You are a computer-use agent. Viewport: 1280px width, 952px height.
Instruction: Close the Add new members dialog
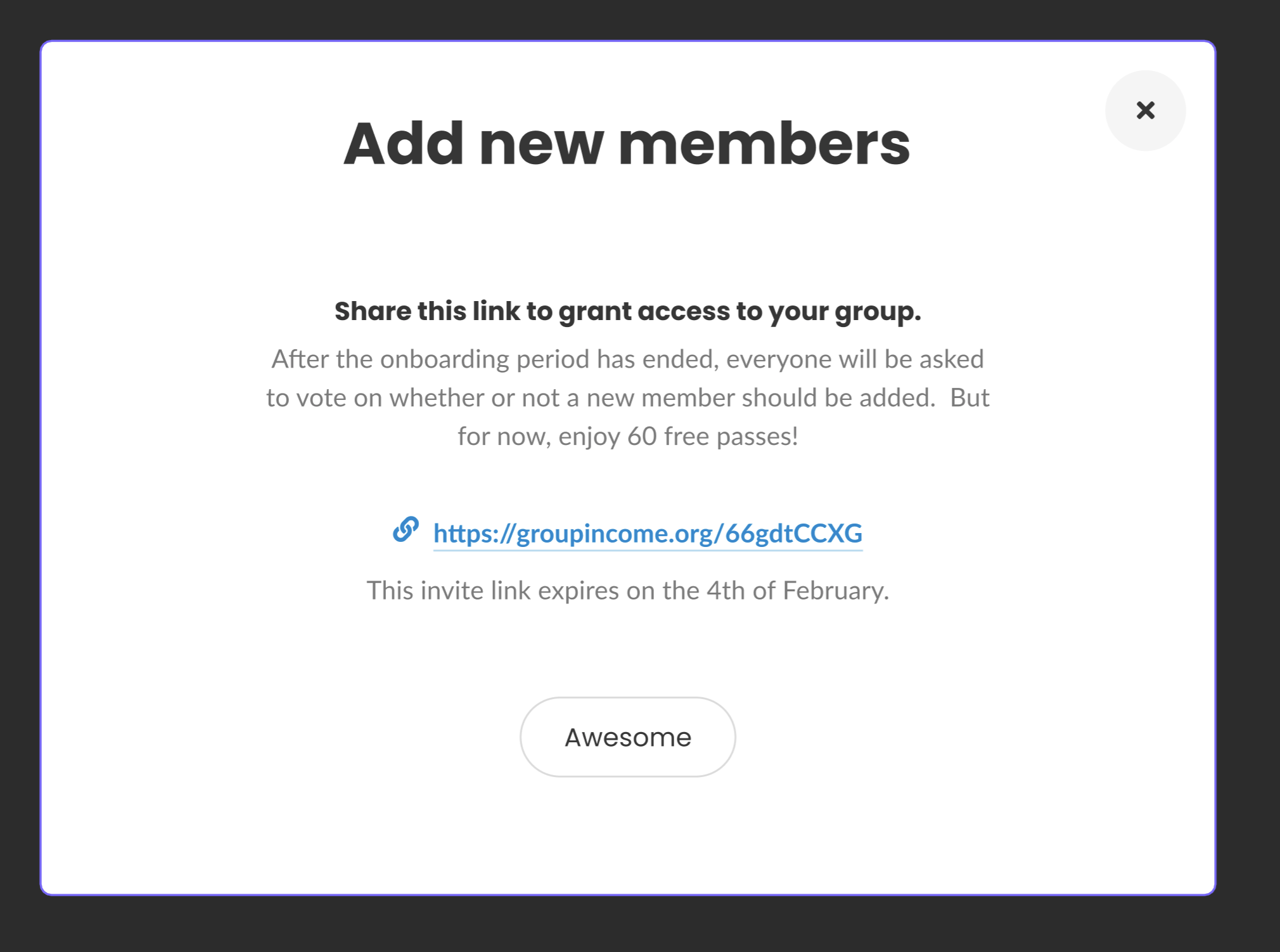click(x=1145, y=111)
